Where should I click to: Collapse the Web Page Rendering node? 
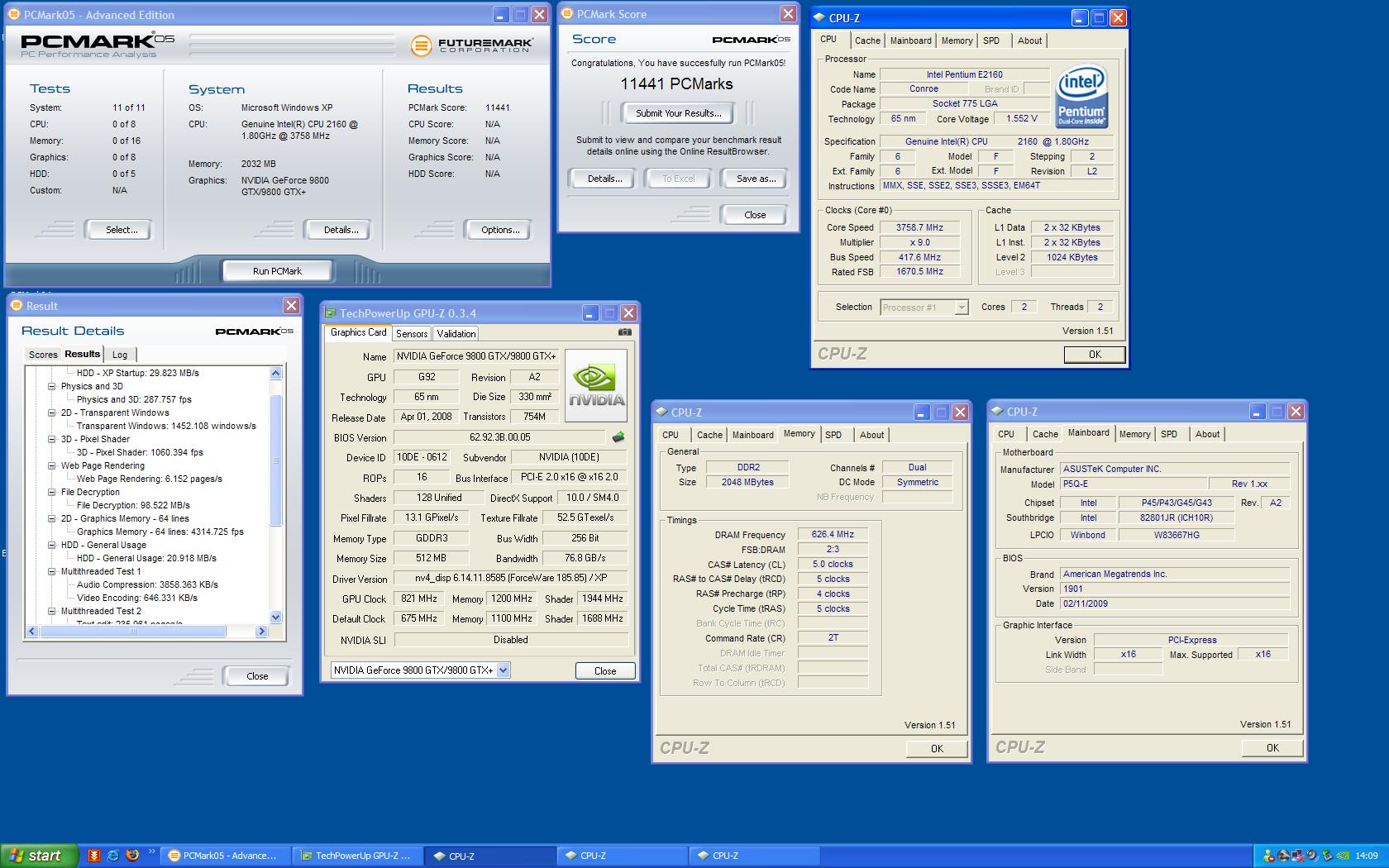(51, 465)
